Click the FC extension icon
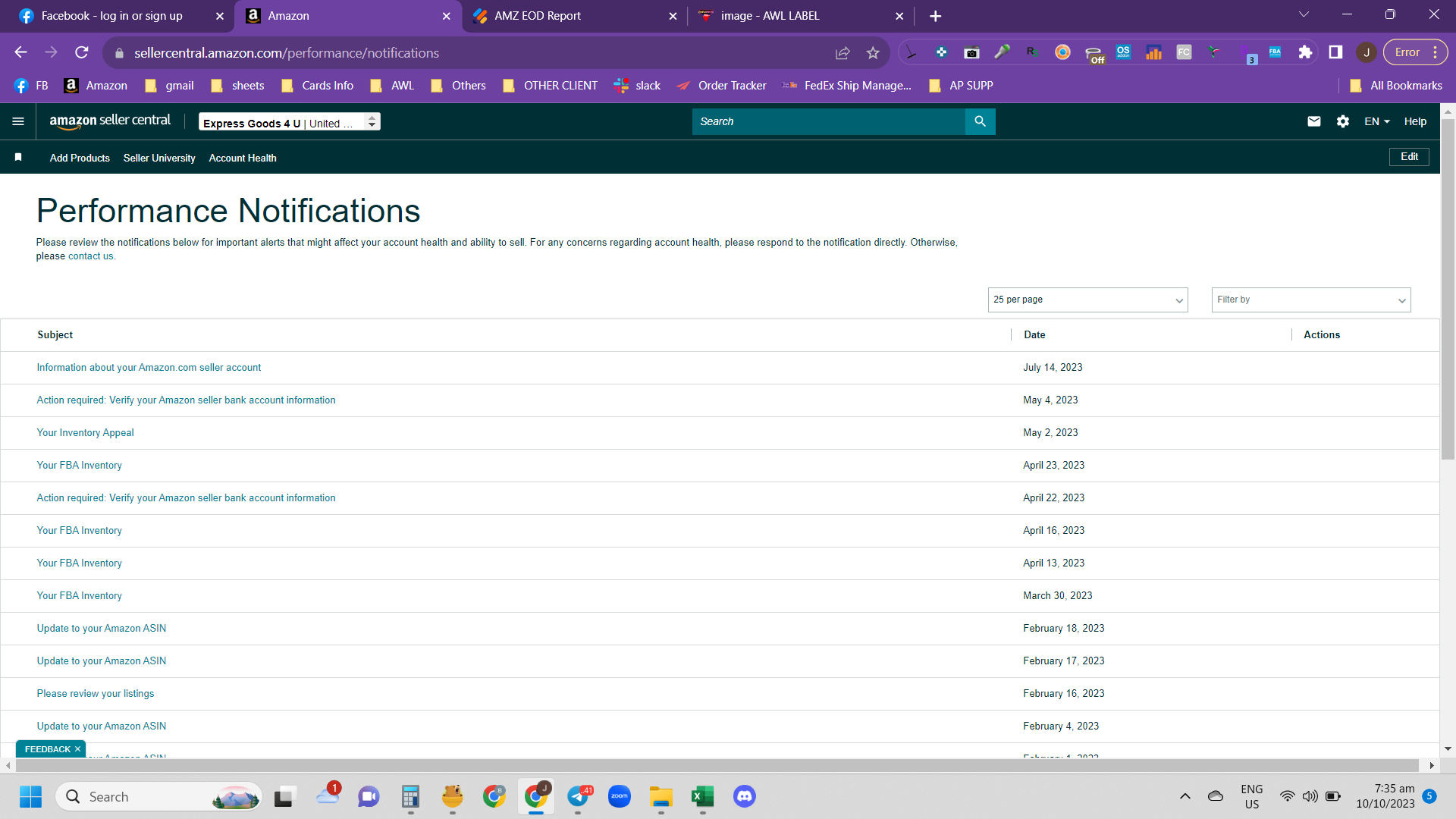The width and height of the screenshot is (1456, 819). click(1184, 52)
